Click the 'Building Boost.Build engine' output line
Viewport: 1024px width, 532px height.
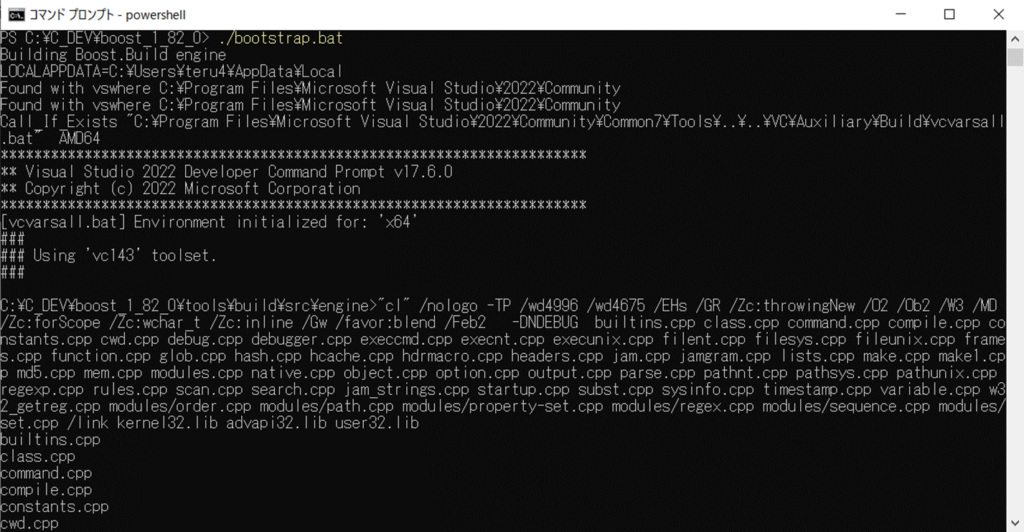[x=113, y=55]
